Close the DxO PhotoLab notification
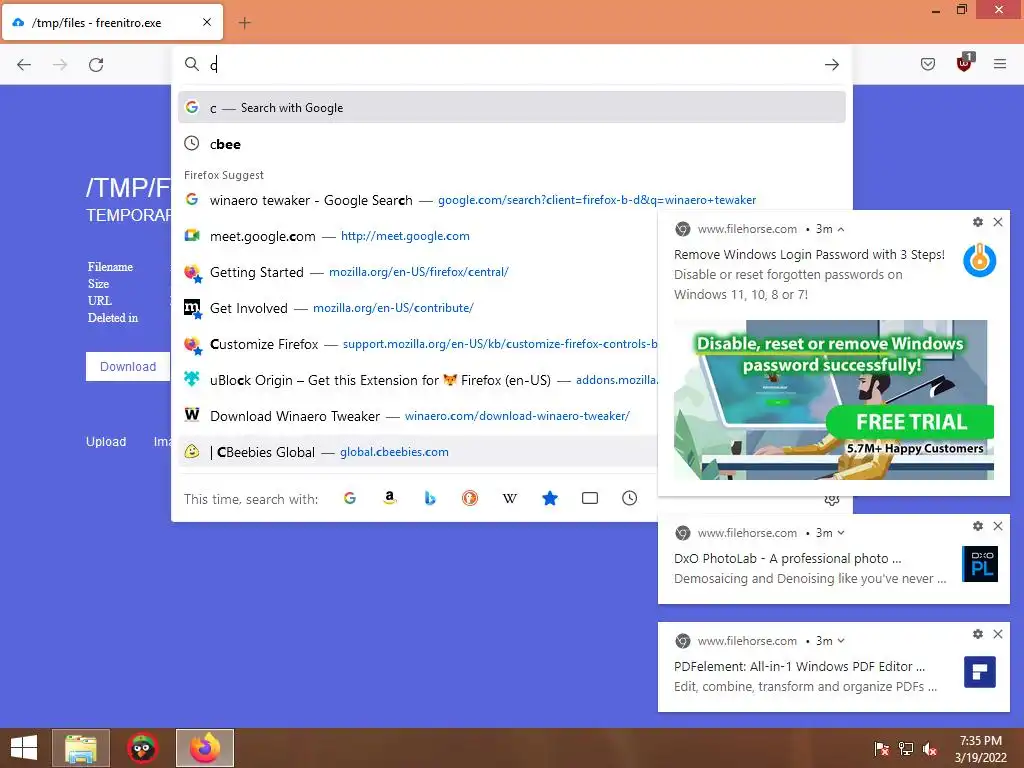This screenshot has height=768, width=1024. tap(998, 526)
